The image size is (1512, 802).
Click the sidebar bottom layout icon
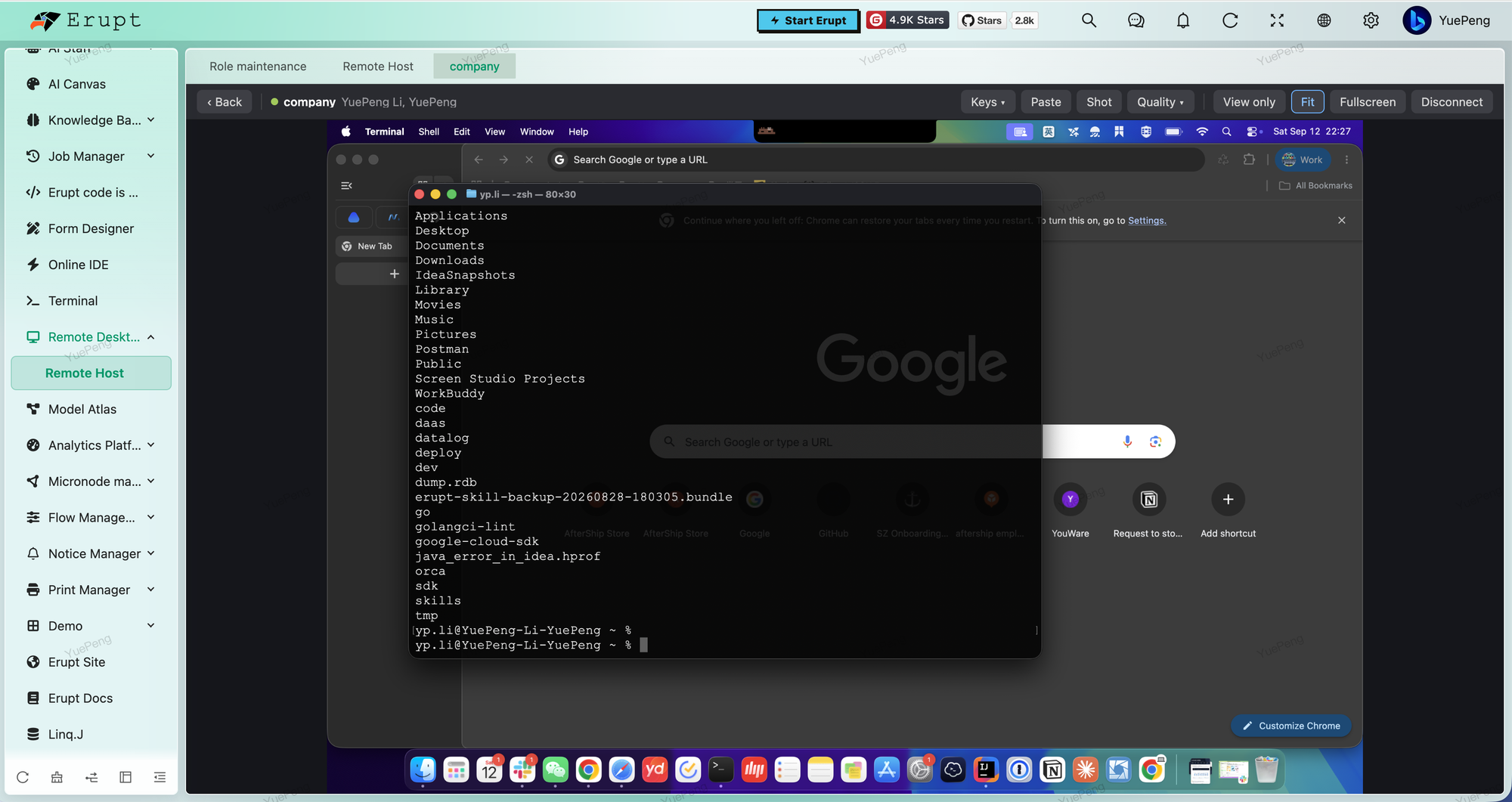(x=125, y=777)
